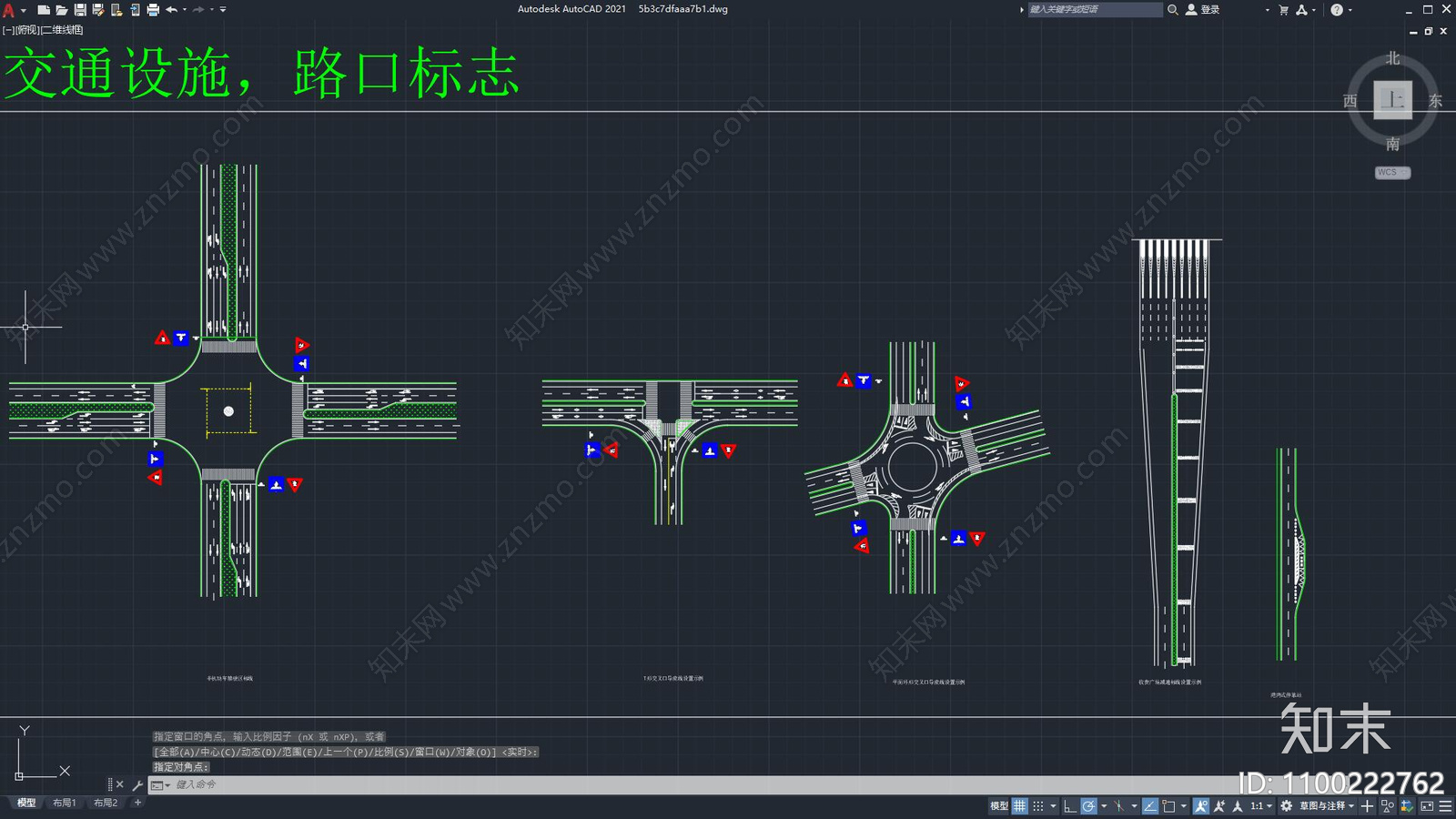Click the workspace switching gear icon
This screenshot has width=1456, height=819.
coord(1287,806)
